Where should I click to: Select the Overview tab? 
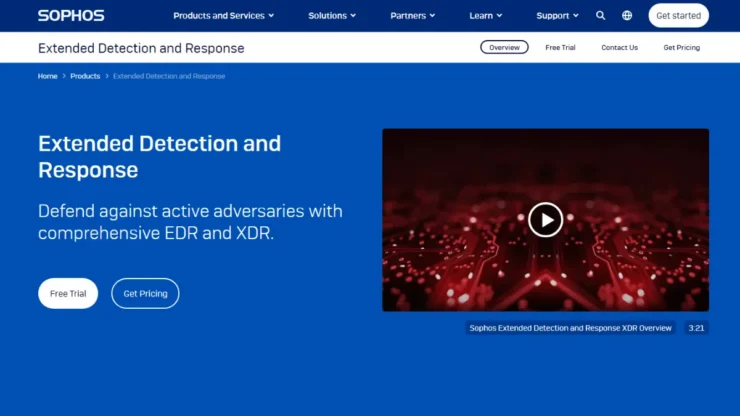click(x=504, y=47)
